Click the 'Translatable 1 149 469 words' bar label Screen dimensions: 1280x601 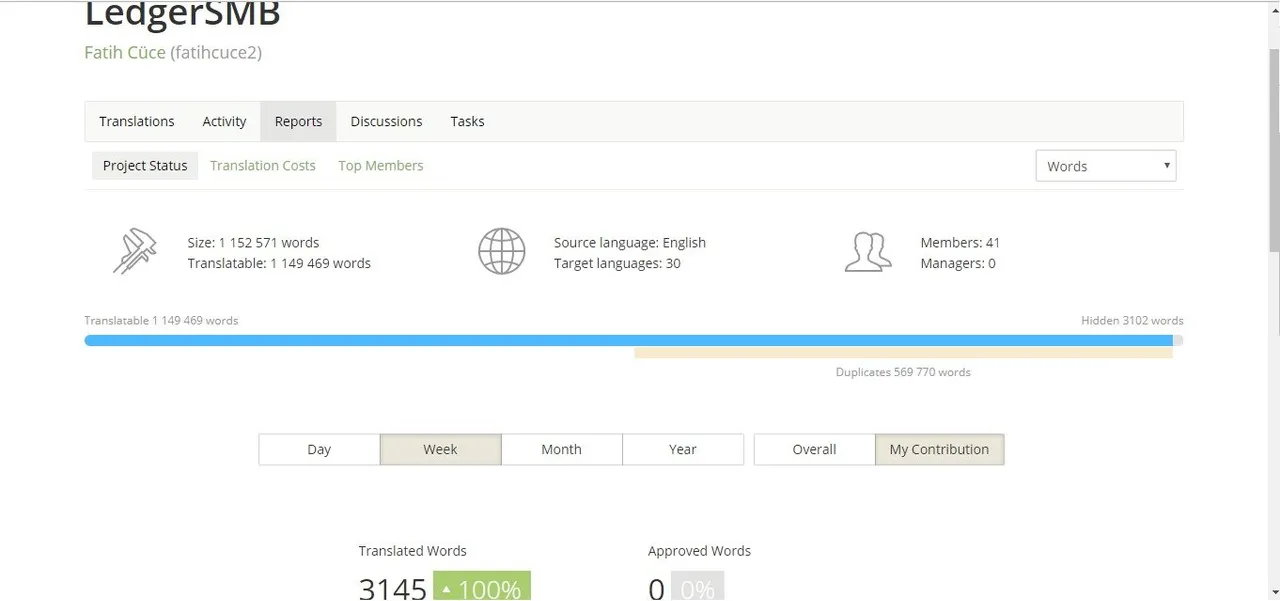click(x=161, y=321)
